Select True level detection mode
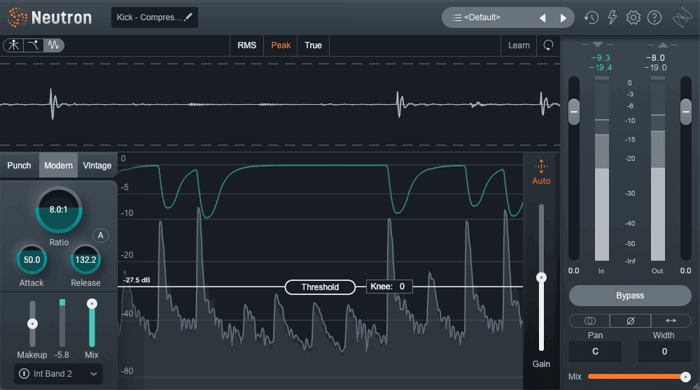Viewport: 700px width, 390px height. 313,45
